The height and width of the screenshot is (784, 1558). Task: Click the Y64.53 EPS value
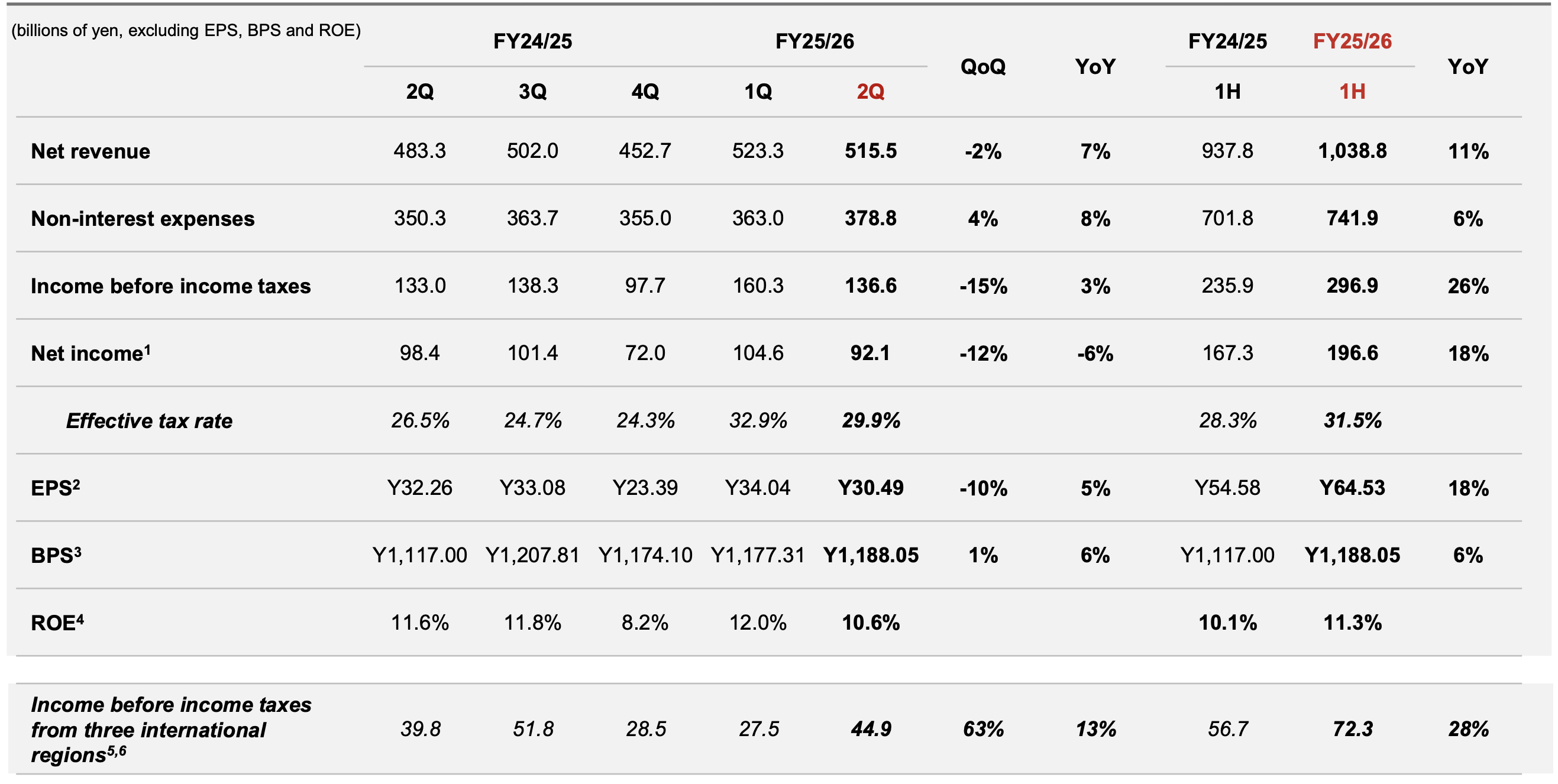coord(1352,488)
